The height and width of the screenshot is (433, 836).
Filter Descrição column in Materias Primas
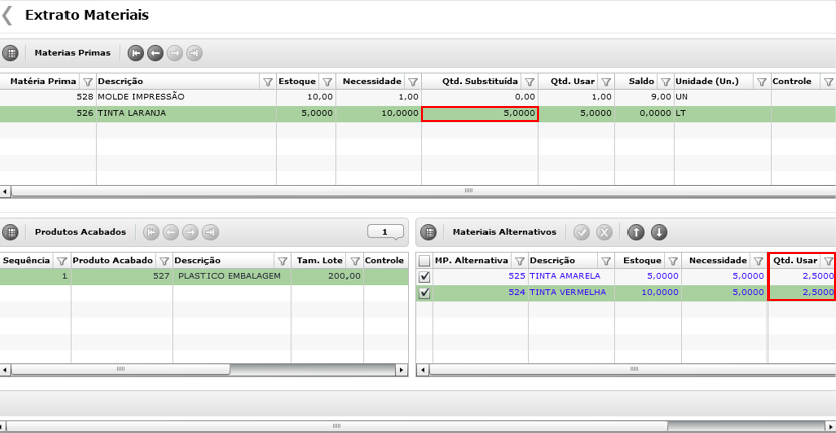268,82
